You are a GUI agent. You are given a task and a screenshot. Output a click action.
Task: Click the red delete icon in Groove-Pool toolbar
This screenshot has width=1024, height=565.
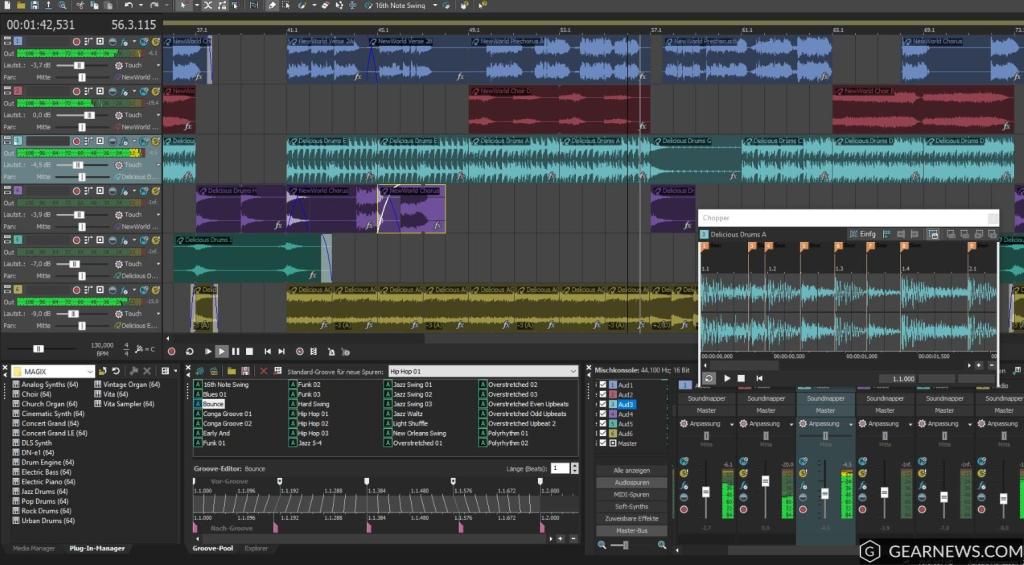click(264, 371)
